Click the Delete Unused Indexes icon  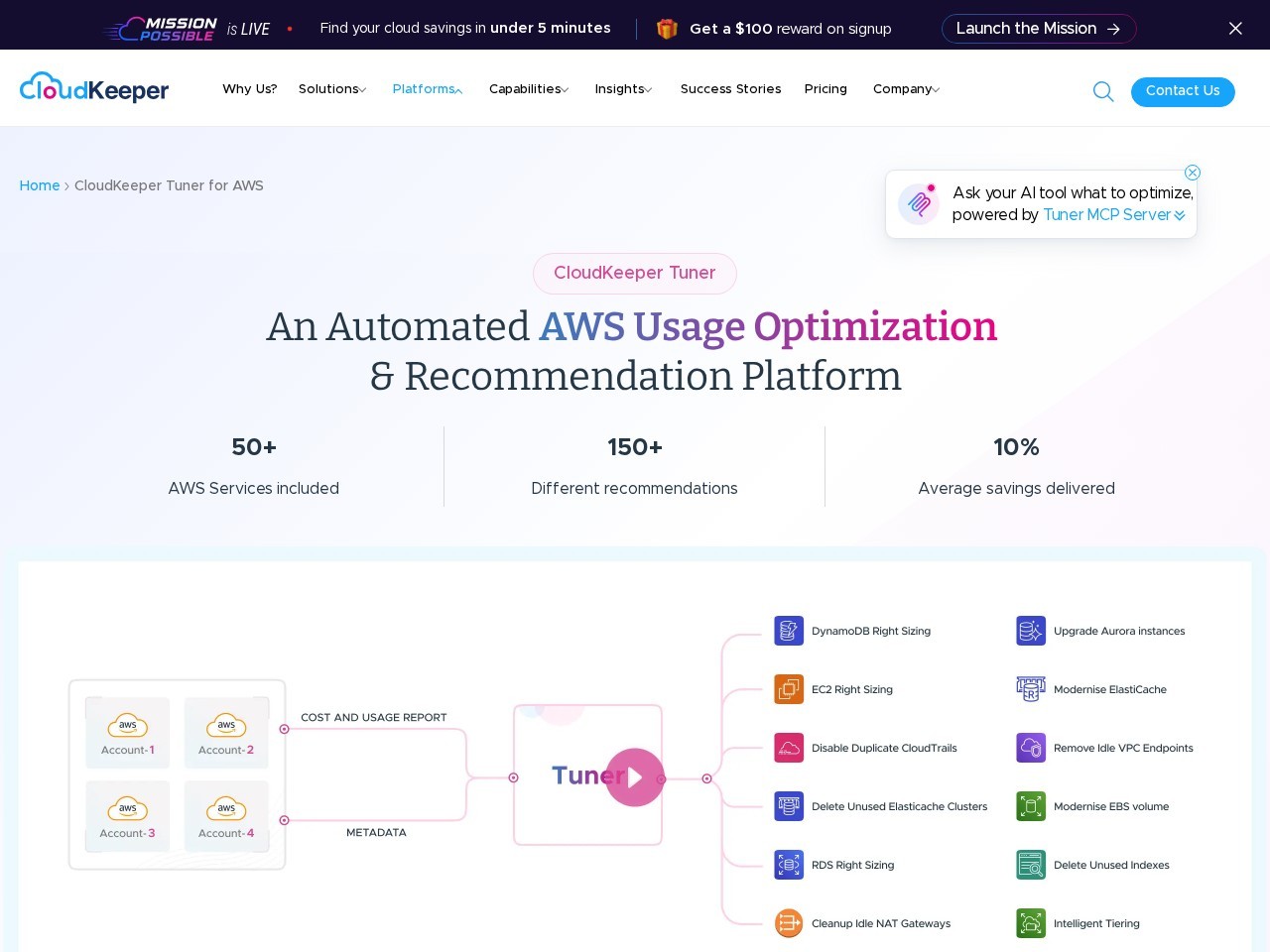[1031, 865]
